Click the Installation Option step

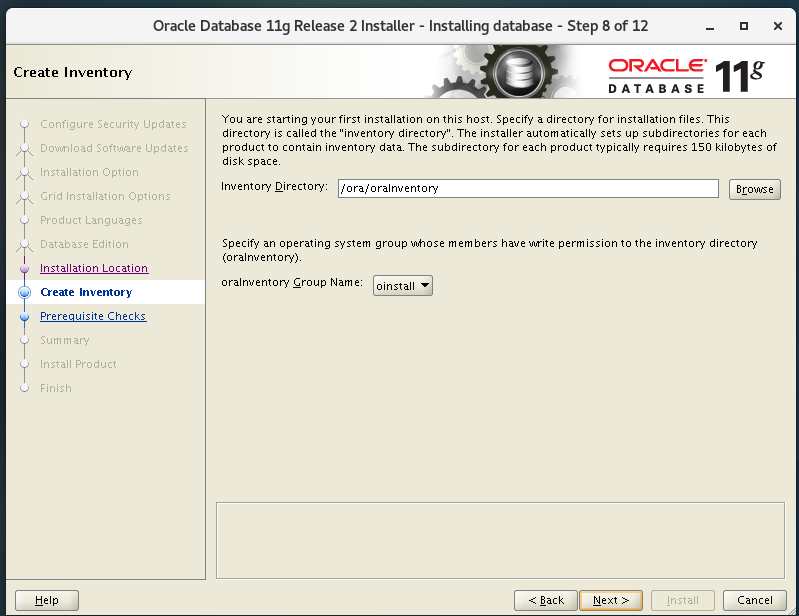[x=89, y=172]
